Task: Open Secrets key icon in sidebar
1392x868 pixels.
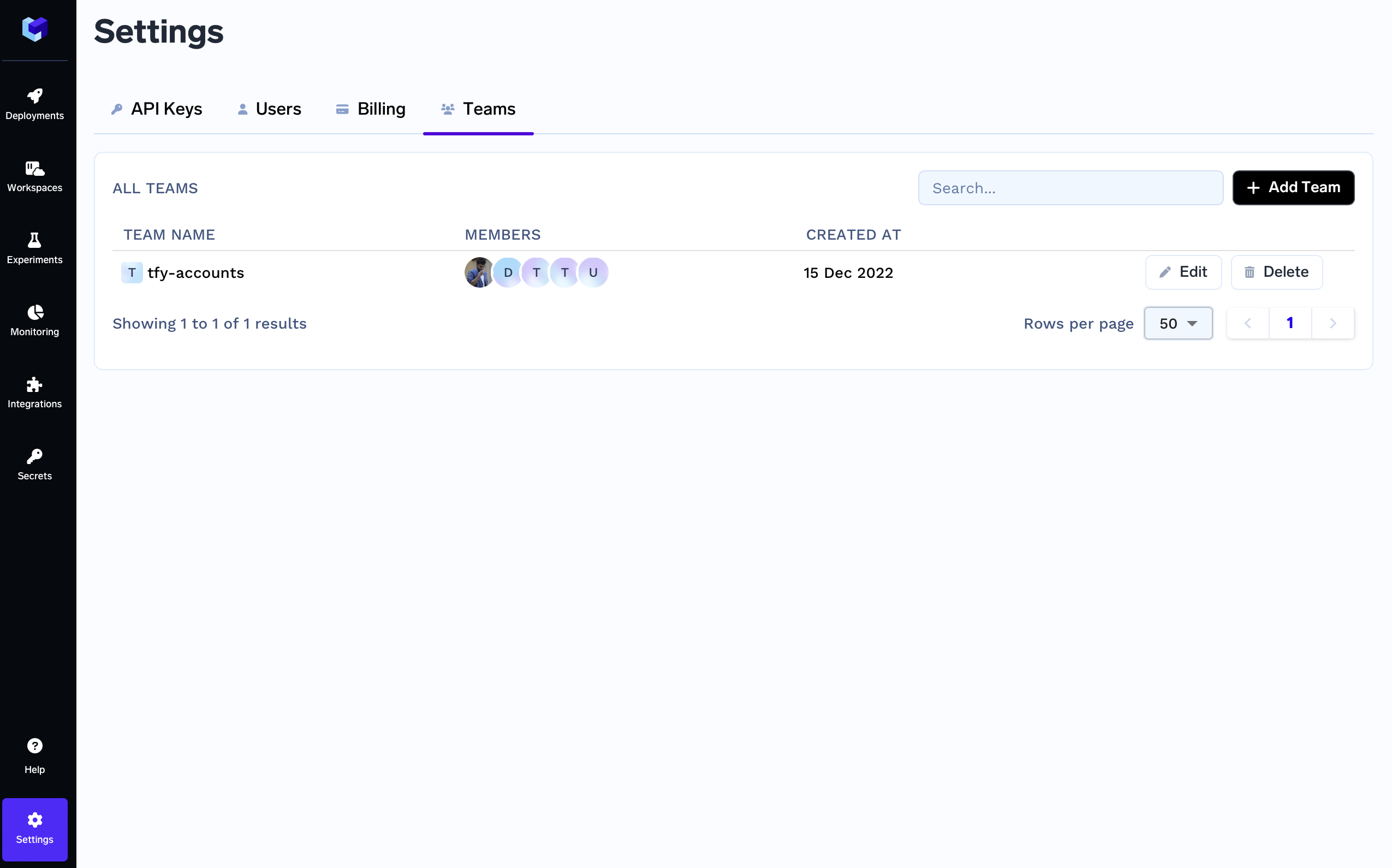Action: pos(34,465)
